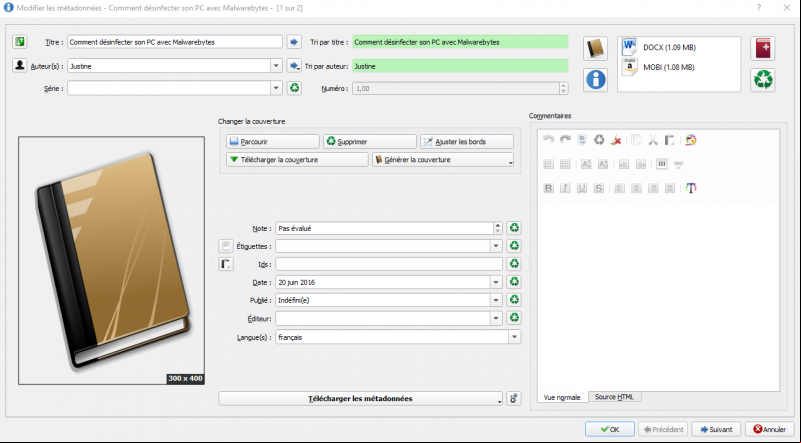Click Parcourir to browse for cover

point(273,142)
